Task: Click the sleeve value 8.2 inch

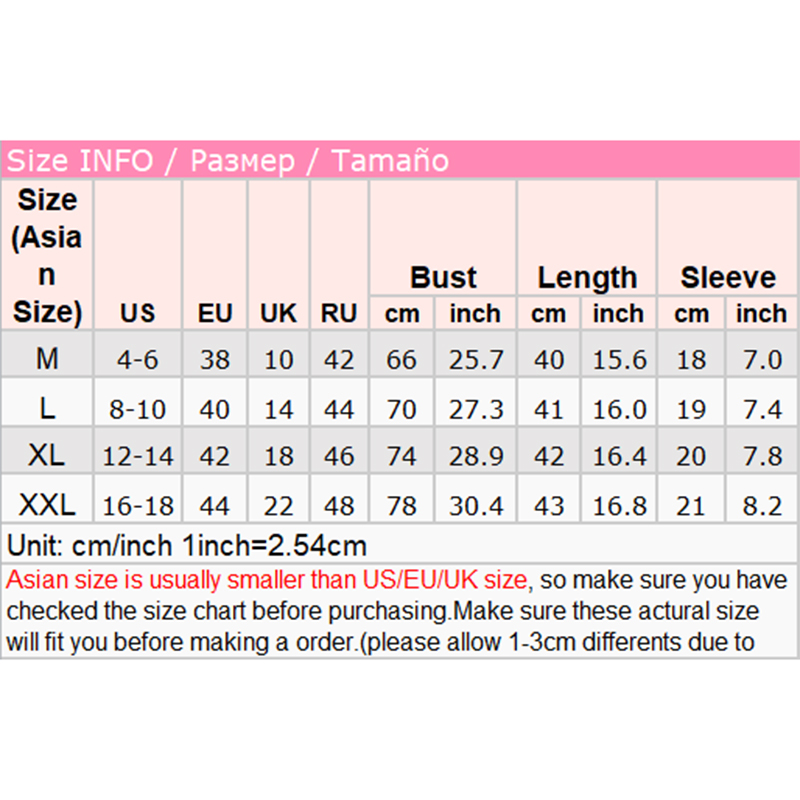Action: coord(761,505)
